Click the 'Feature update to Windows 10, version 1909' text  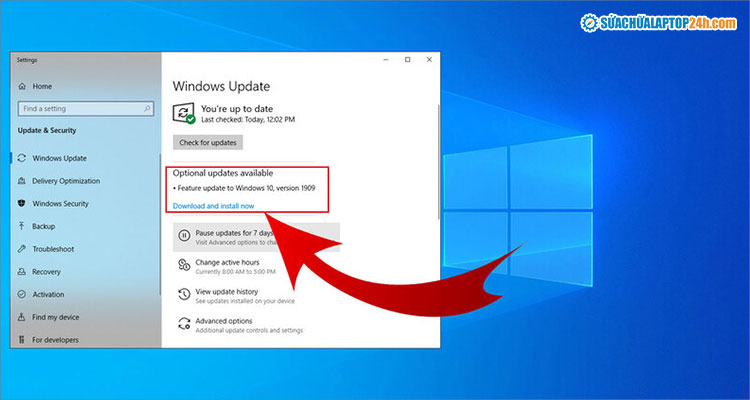(x=244, y=189)
